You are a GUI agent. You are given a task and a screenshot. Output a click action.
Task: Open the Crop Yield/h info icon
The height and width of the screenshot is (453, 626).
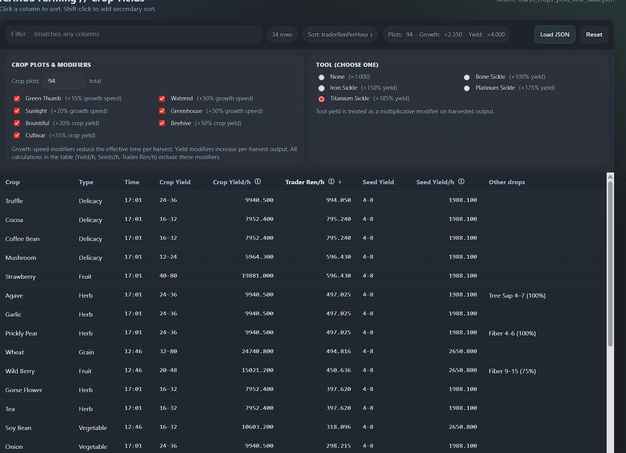coord(258,182)
